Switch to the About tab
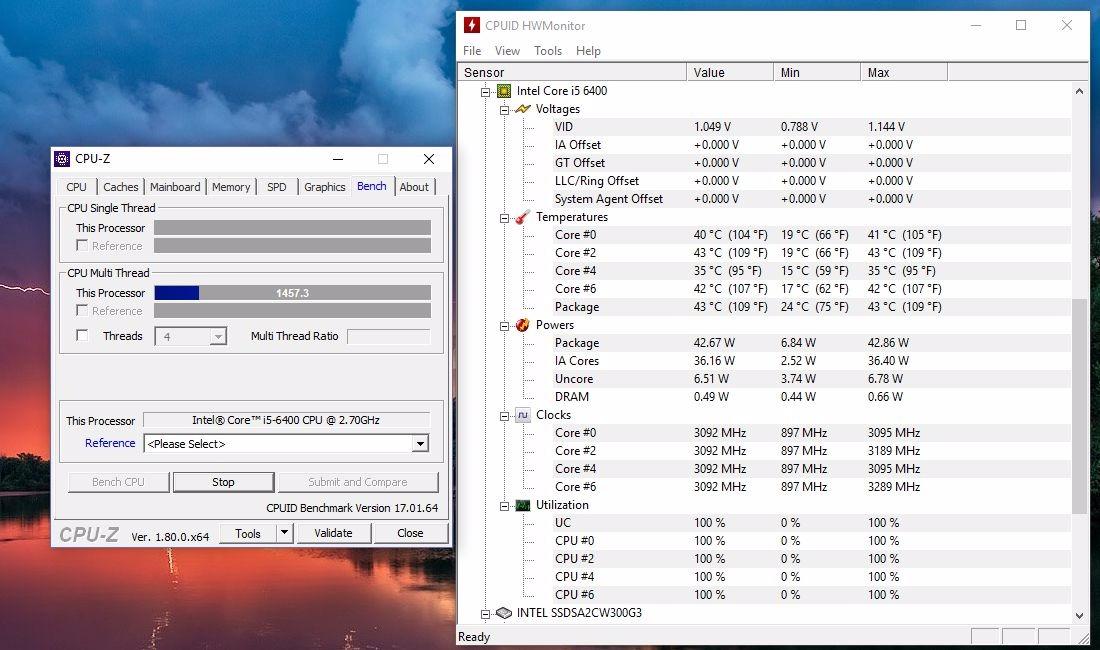This screenshot has width=1100, height=650. [414, 187]
